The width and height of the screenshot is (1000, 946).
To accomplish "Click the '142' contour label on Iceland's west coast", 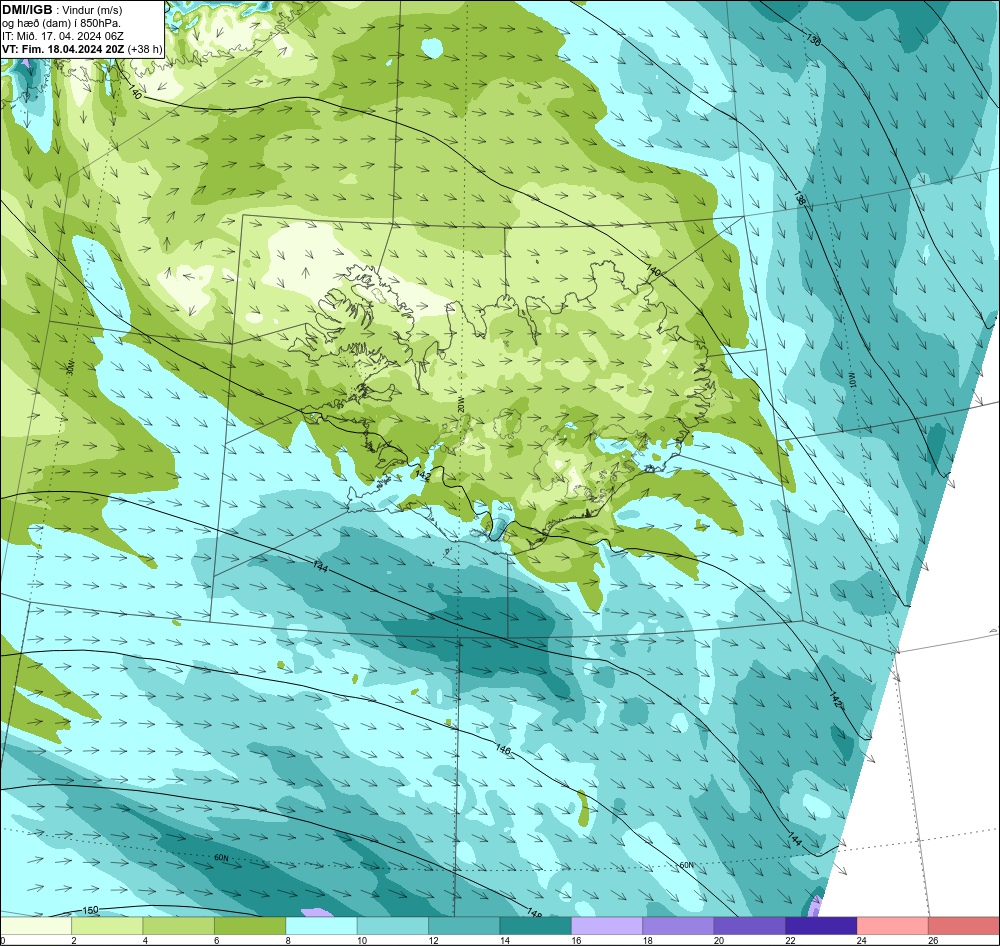I will [423, 475].
